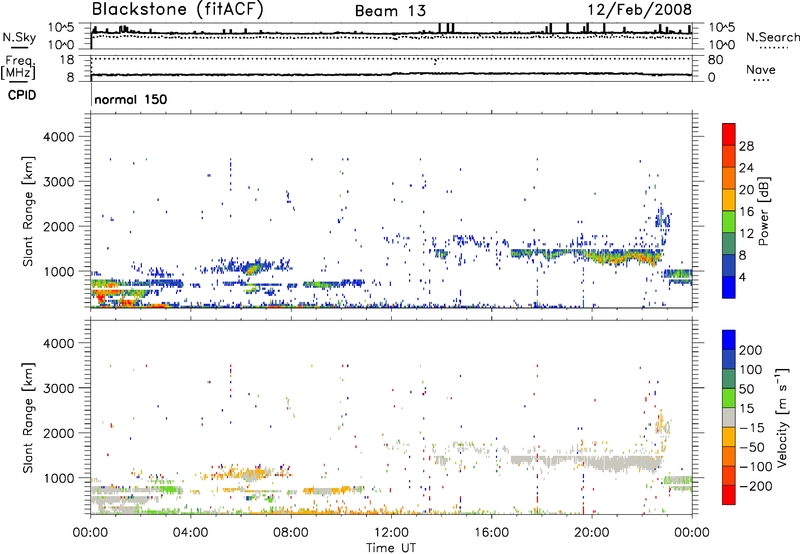This screenshot has width=800, height=554.
Task: Select the date '12/Feb/2008'
Action: tap(639, 10)
